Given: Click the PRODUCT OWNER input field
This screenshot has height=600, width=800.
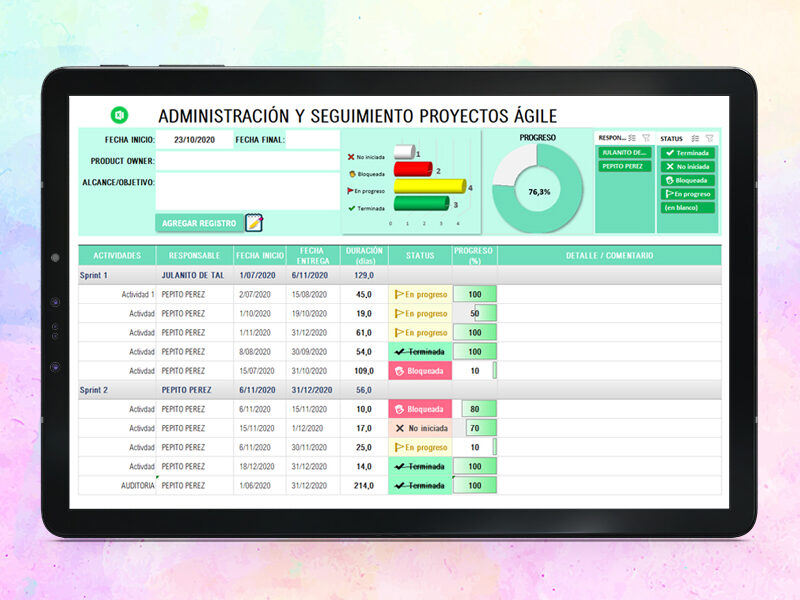Looking at the screenshot, I should 247,161.
